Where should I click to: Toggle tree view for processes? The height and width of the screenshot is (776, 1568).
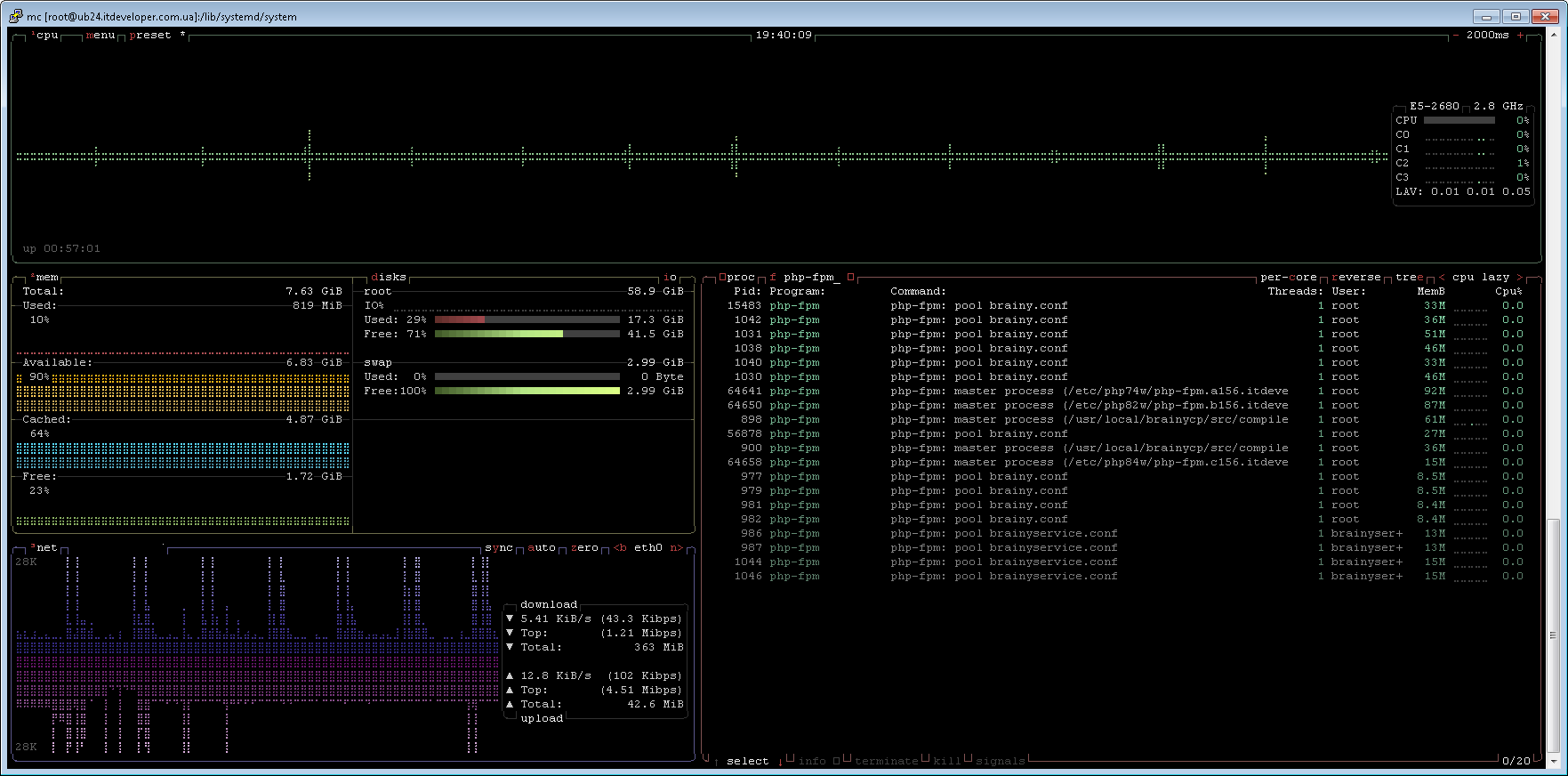[x=1409, y=278]
